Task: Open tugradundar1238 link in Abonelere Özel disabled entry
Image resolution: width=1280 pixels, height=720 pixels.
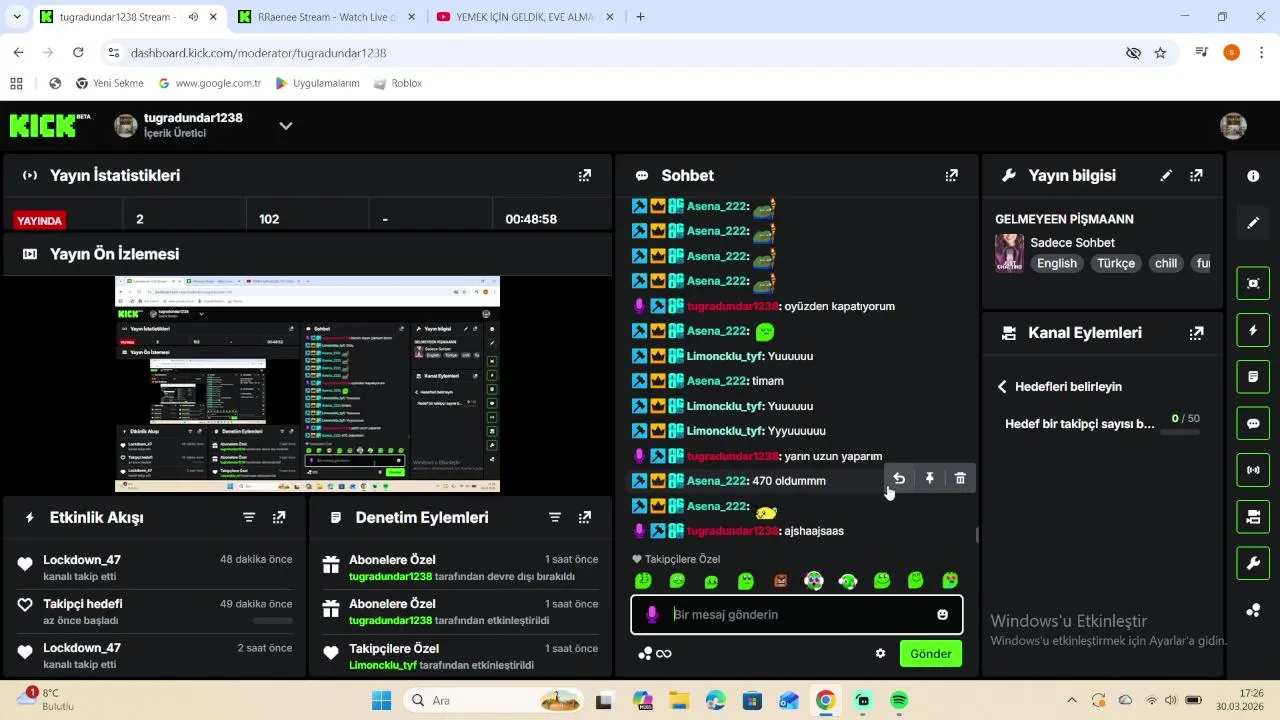Action: pos(390,577)
